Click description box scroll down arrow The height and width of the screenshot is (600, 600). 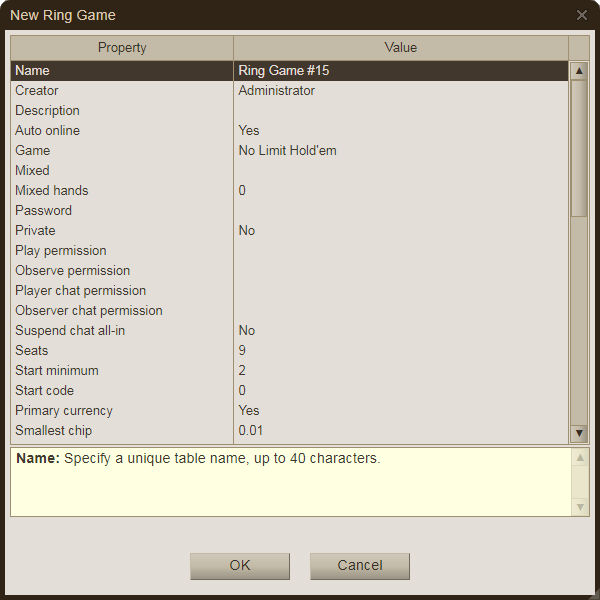point(579,507)
